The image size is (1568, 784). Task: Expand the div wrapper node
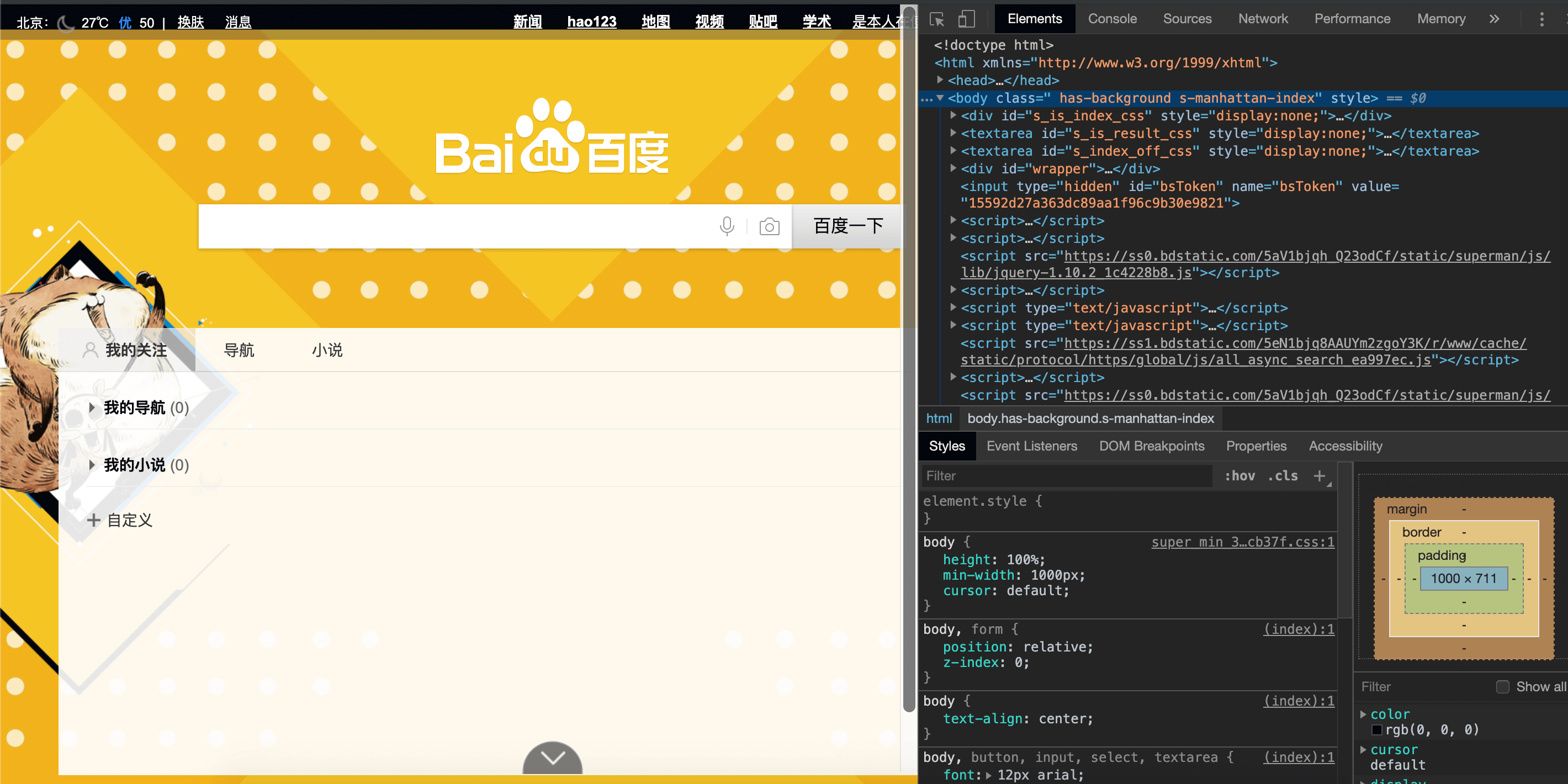[953, 168]
